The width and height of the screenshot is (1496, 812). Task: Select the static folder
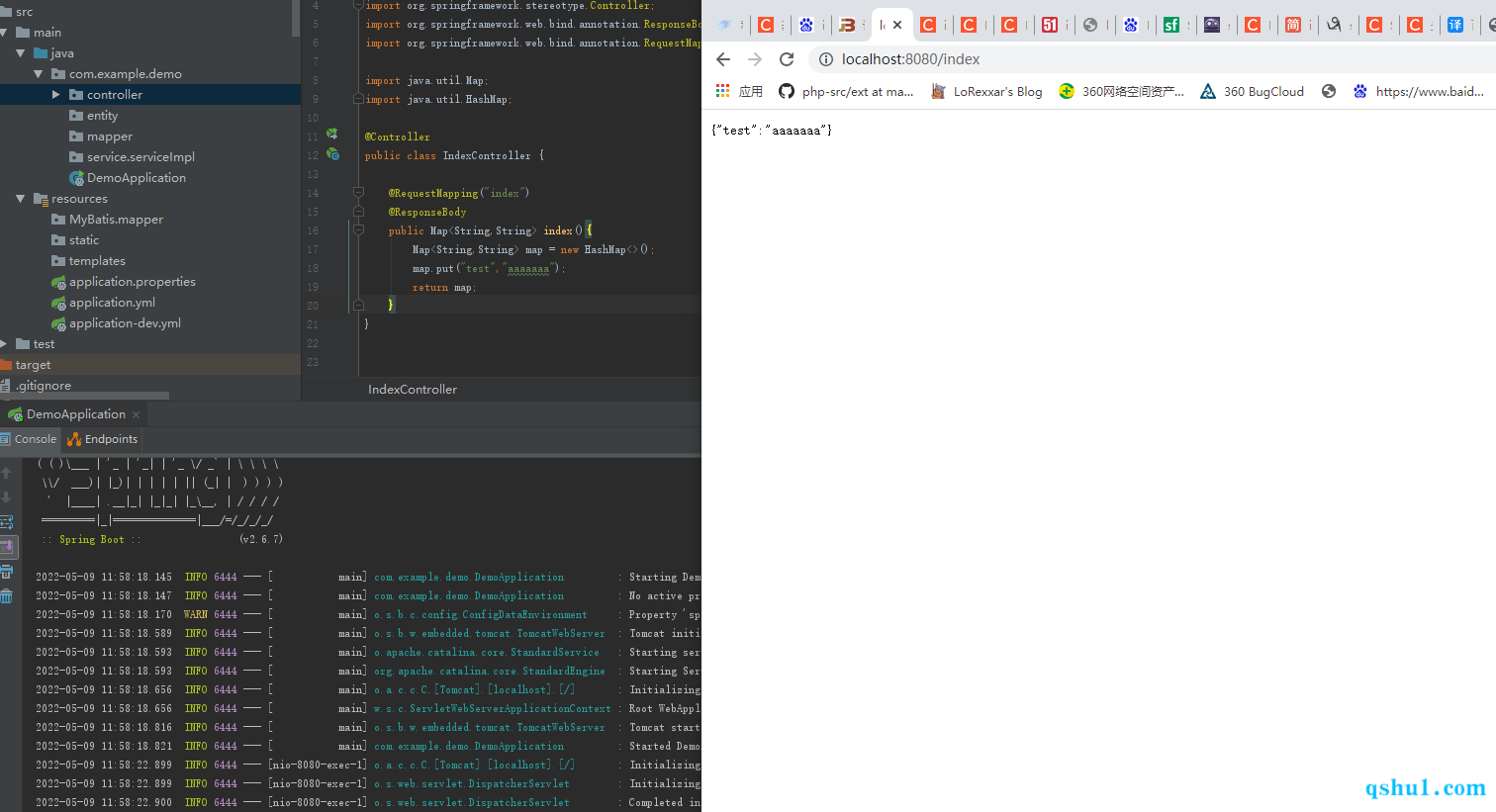(x=75, y=240)
